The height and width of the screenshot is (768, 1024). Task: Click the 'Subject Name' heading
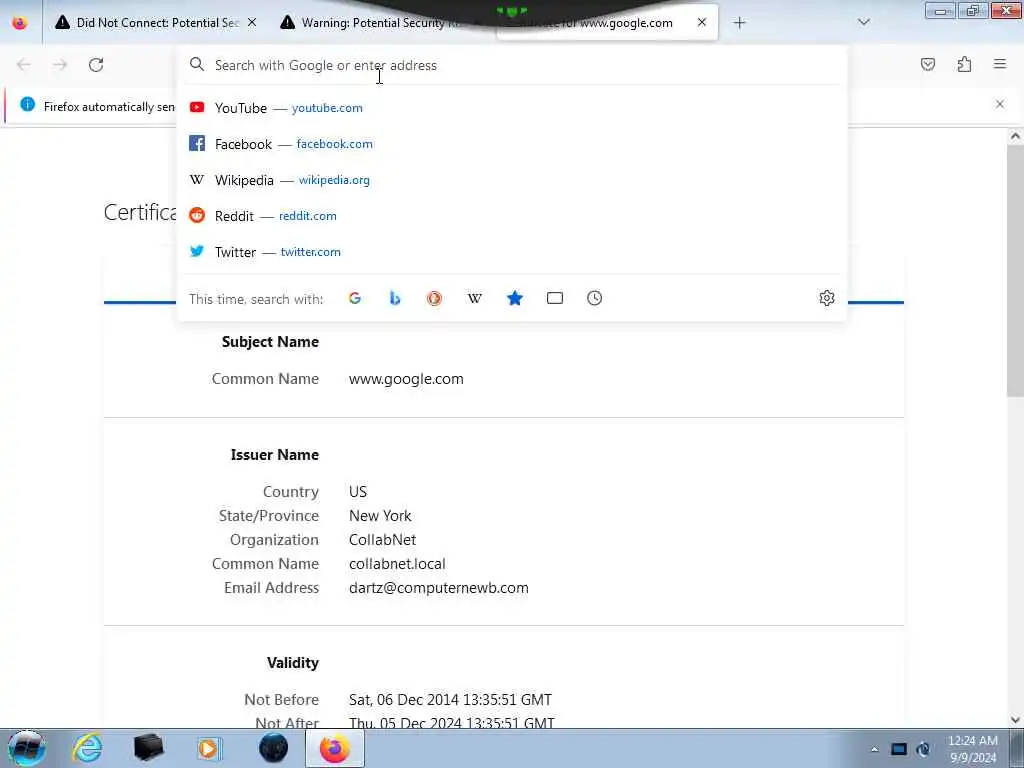tap(270, 342)
